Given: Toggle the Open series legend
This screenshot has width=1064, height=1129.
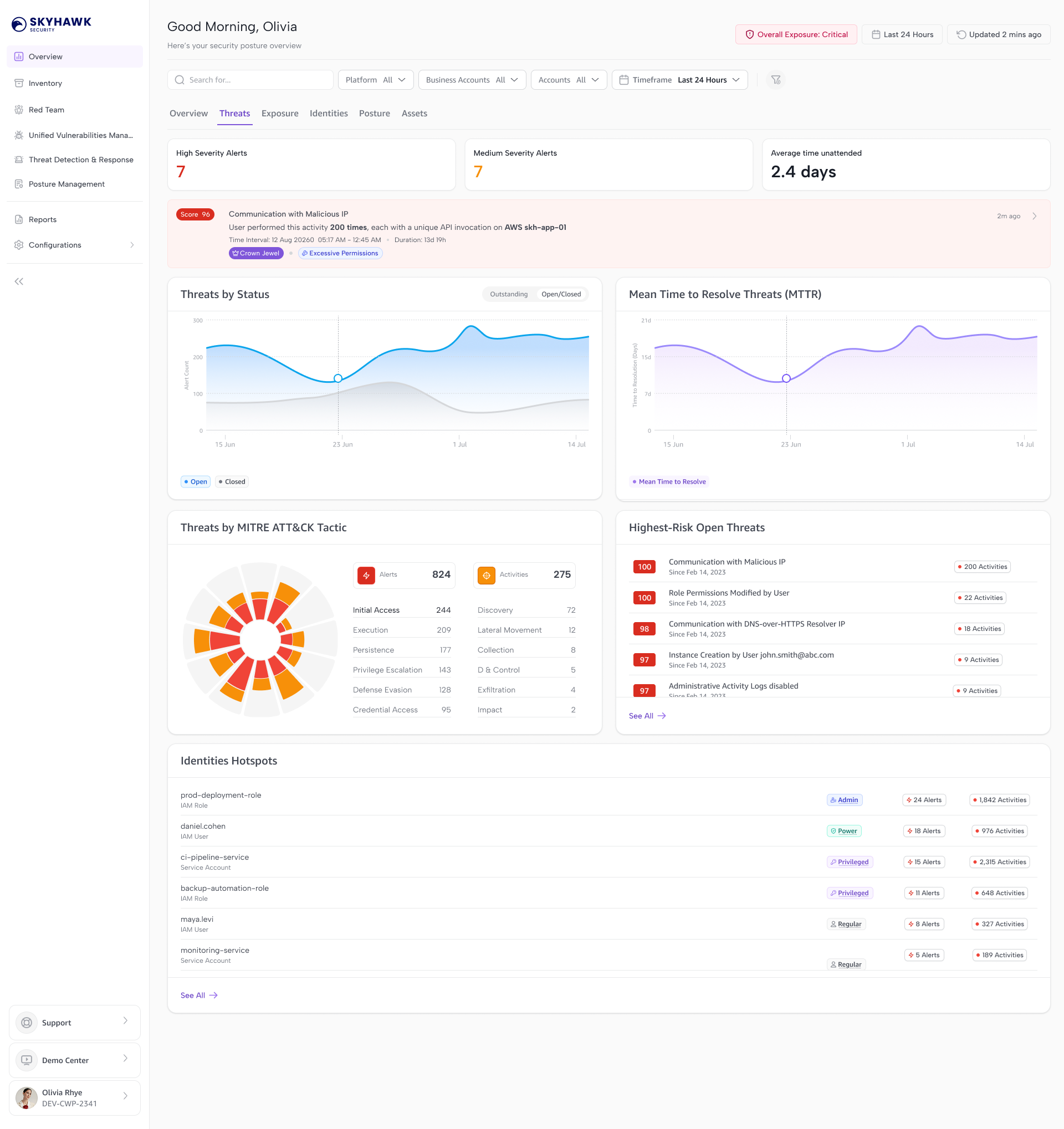Looking at the screenshot, I should coord(196,481).
